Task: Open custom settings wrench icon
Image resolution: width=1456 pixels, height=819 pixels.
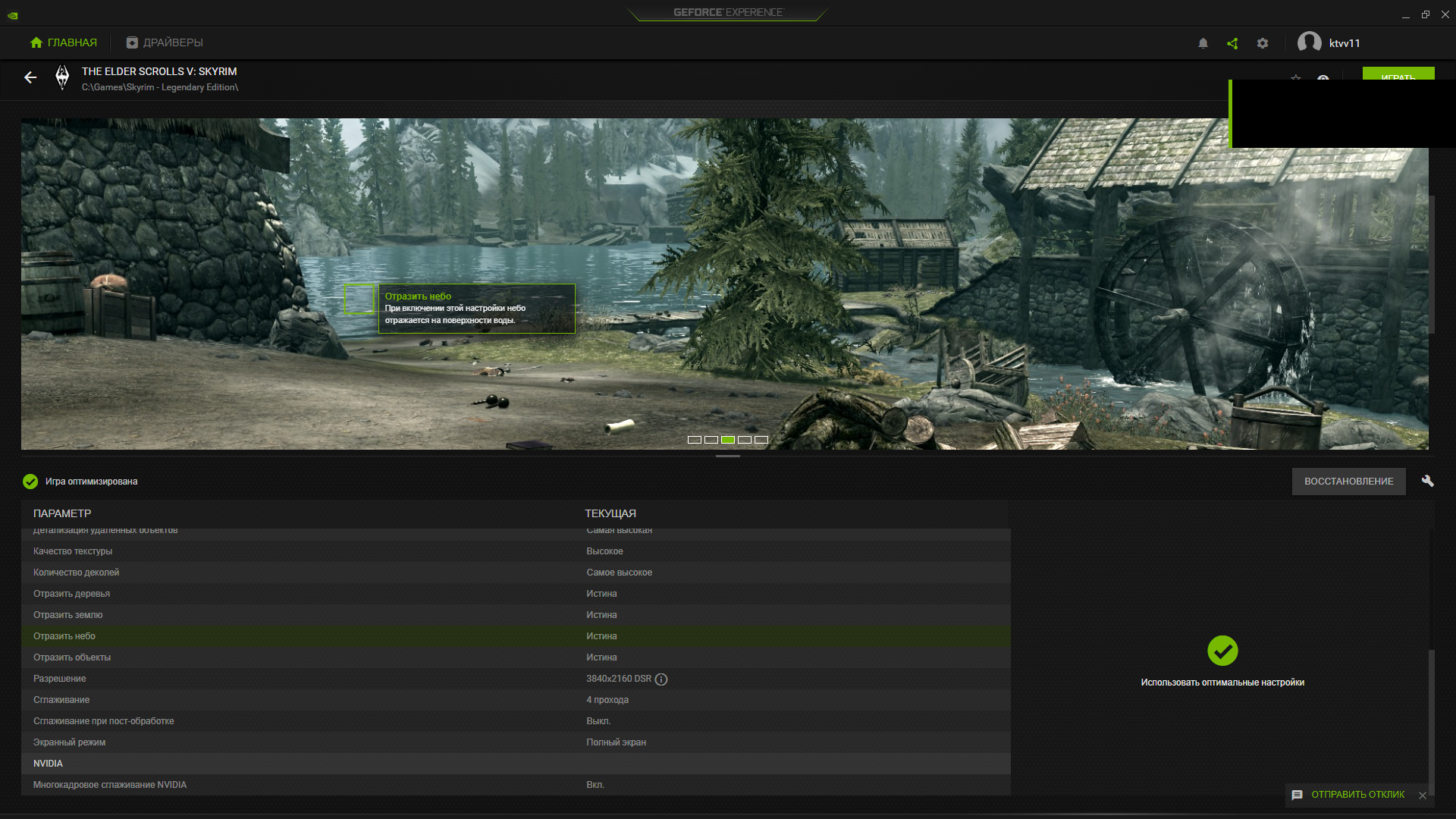Action: pos(1427,482)
